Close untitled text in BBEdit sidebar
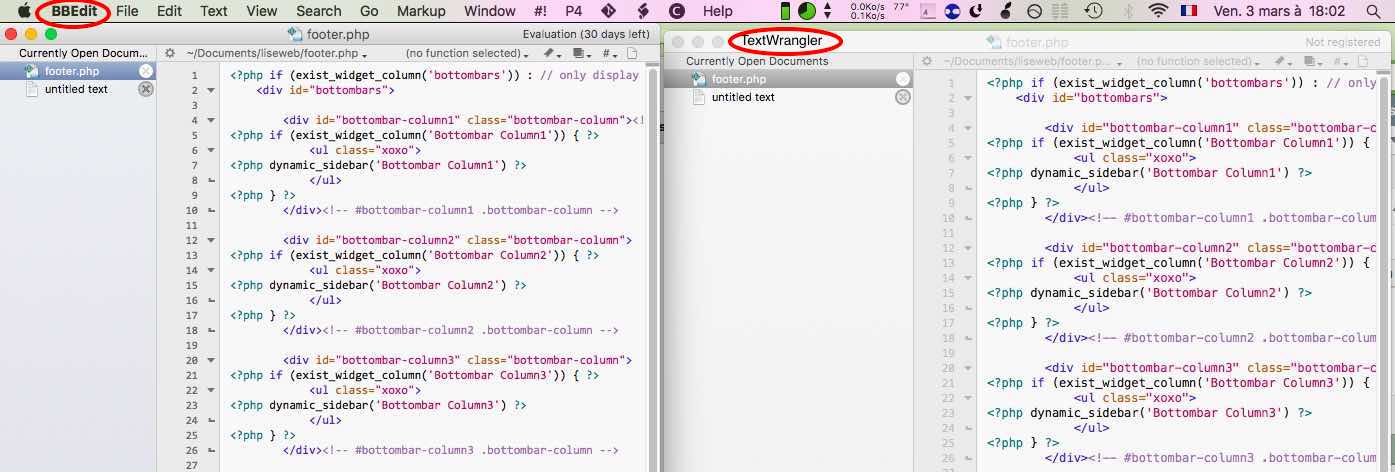Viewport: 1395px width, 472px height. point(146,89)
